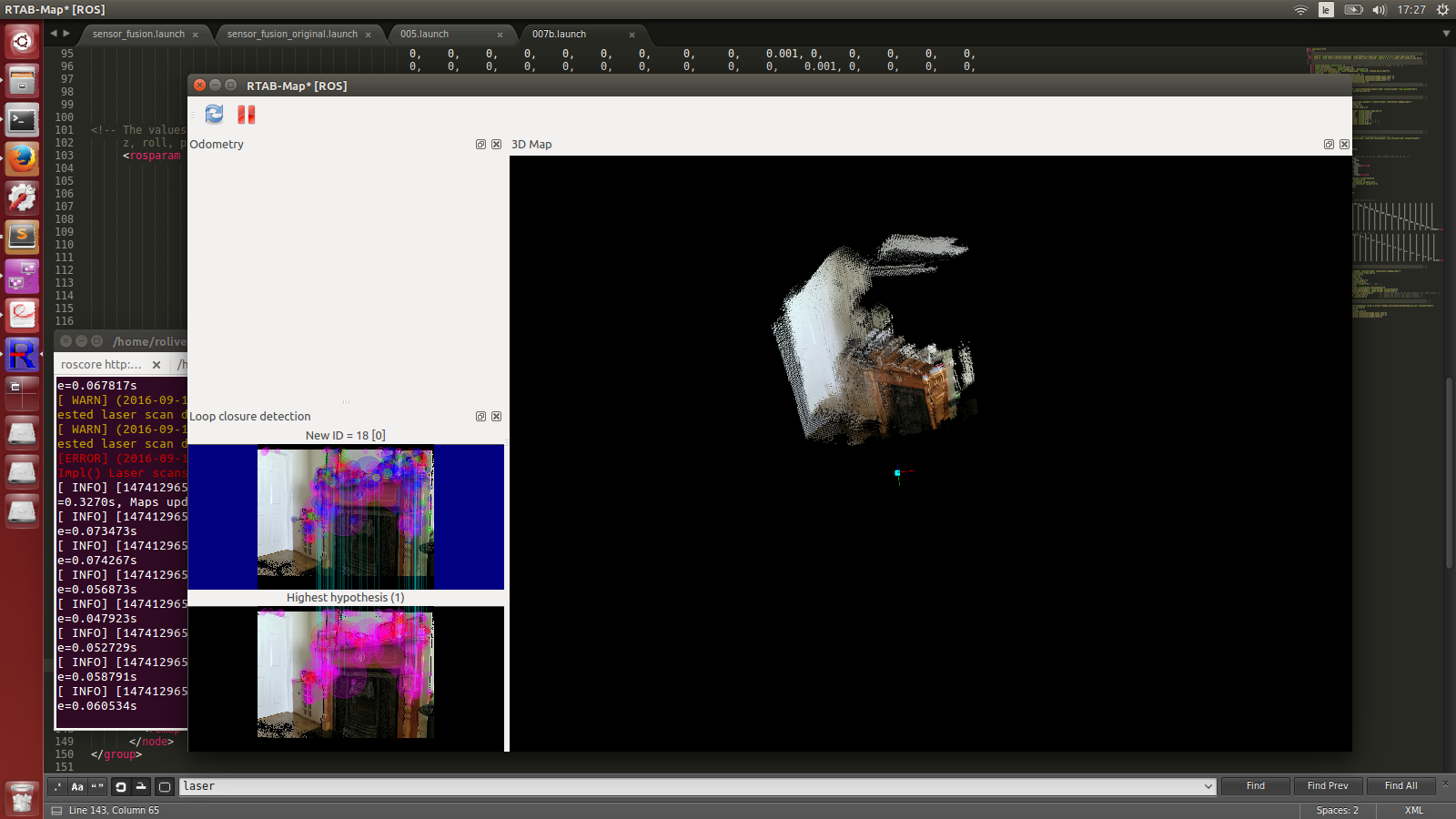The width and height of the screenshot is (1456, 819).
Task: Toggle case sensitive search option
Action: click(x=77, y=787)
